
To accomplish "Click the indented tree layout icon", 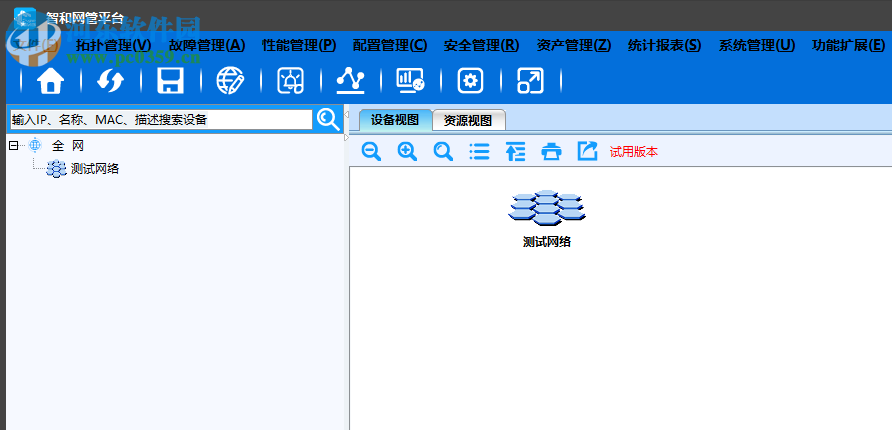I will pyautogui.click(x=515, y=152).
